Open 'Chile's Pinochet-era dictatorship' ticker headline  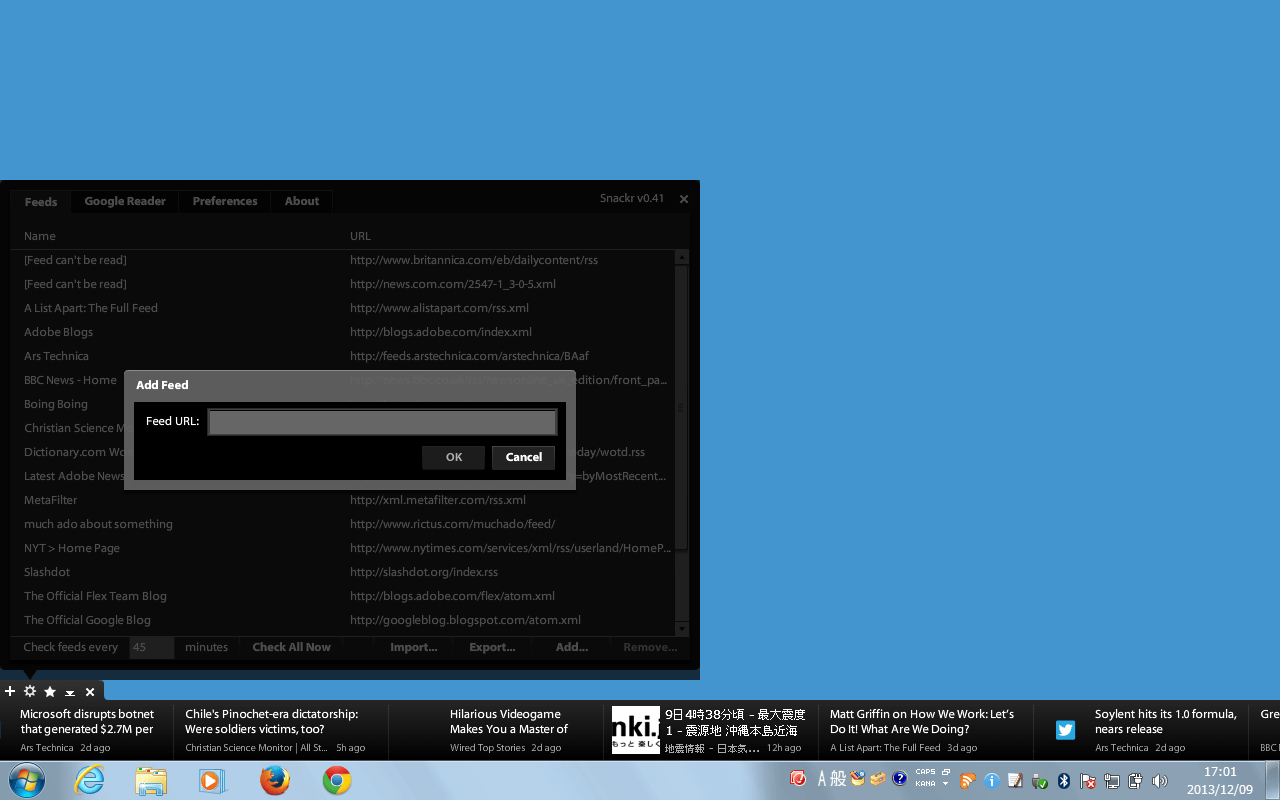pyautogui.click(x=271, y=722)
